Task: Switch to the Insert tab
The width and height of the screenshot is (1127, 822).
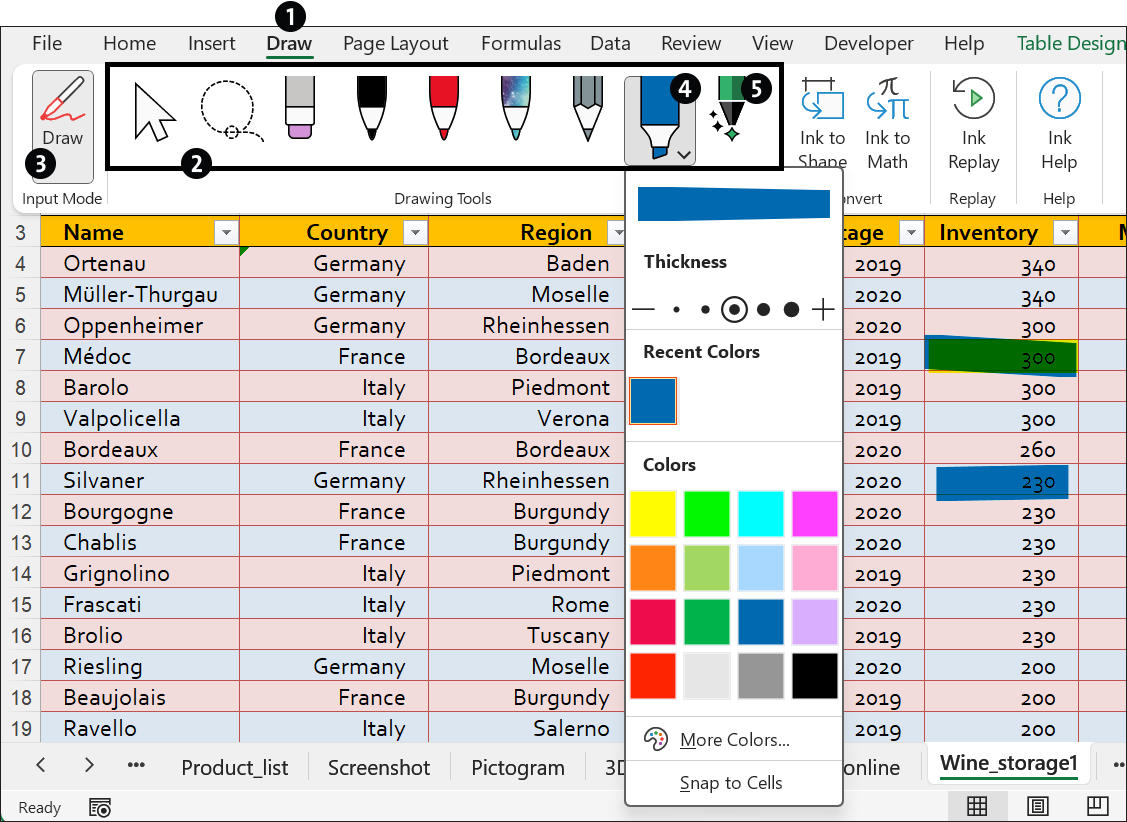Action: [211, 43]
